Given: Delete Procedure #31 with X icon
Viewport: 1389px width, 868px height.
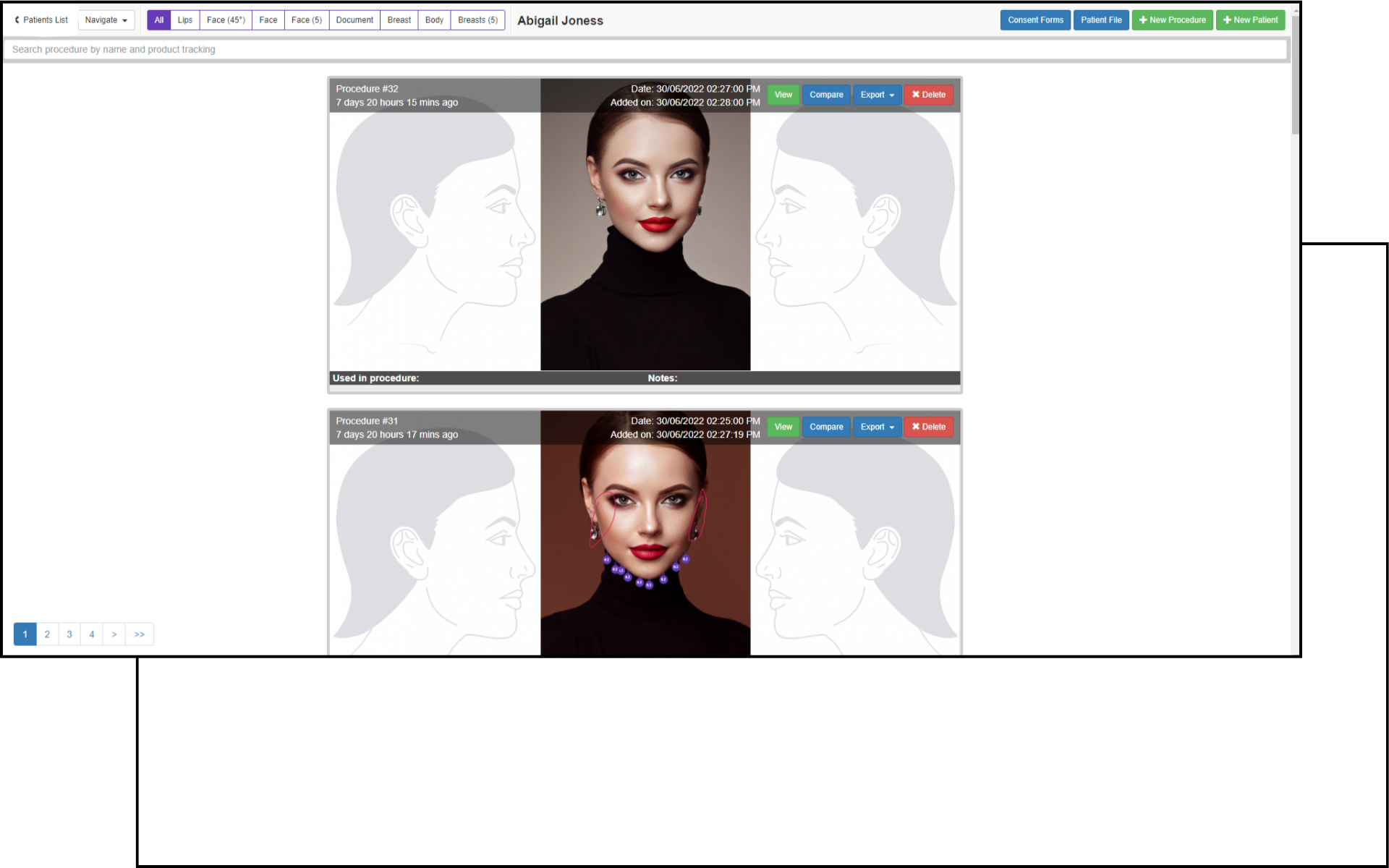Looking at the screenshot, I should (928, 427).
